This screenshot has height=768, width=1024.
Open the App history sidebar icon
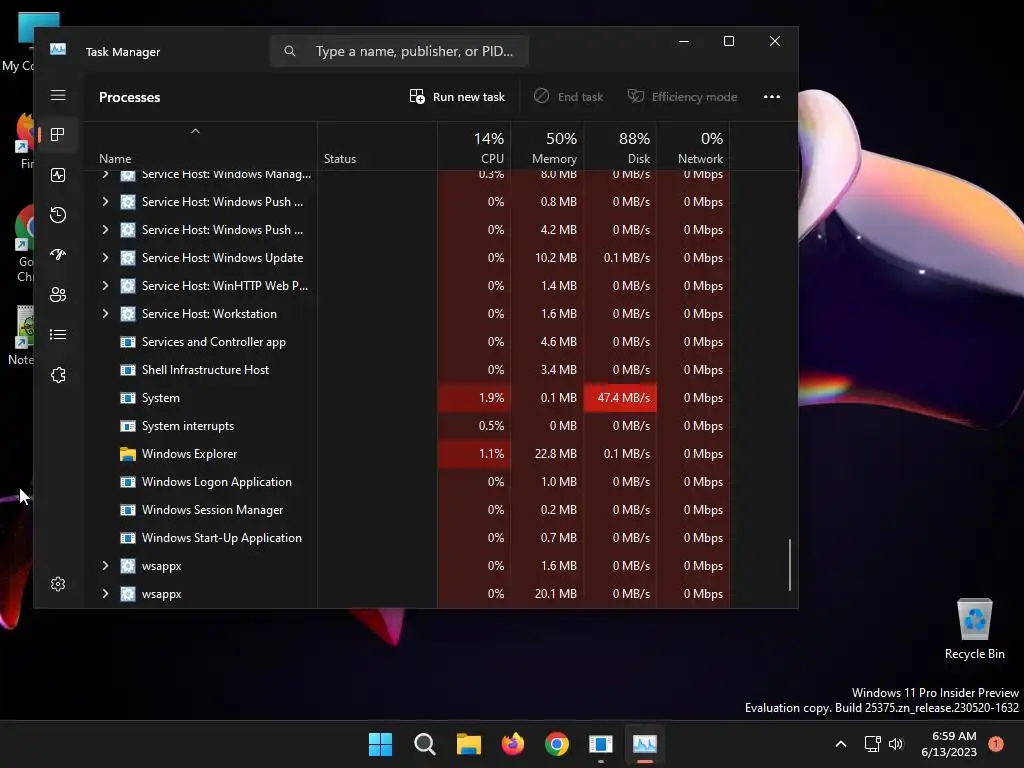pyautogui.click(x=57, y=215)
